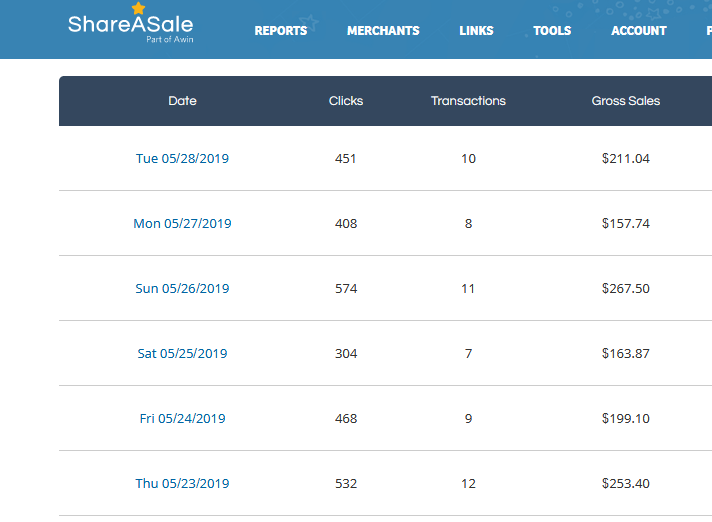The image size is (712, 522).
Task: Select the 12 transactions cell
Action: click(468, 483)
